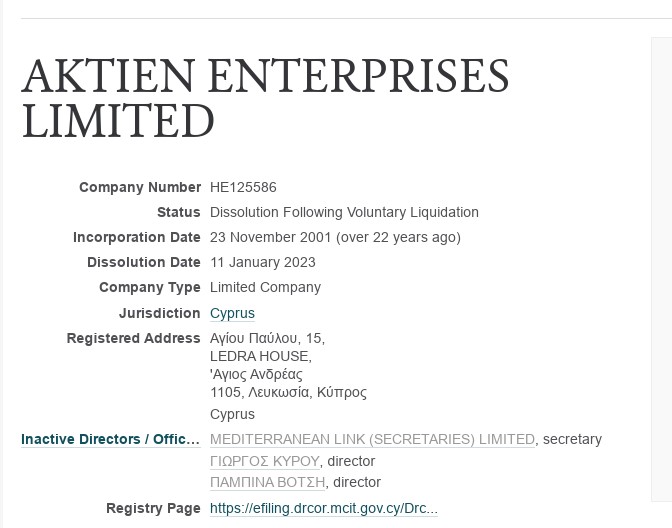Click the Limited Company type value

265,287
